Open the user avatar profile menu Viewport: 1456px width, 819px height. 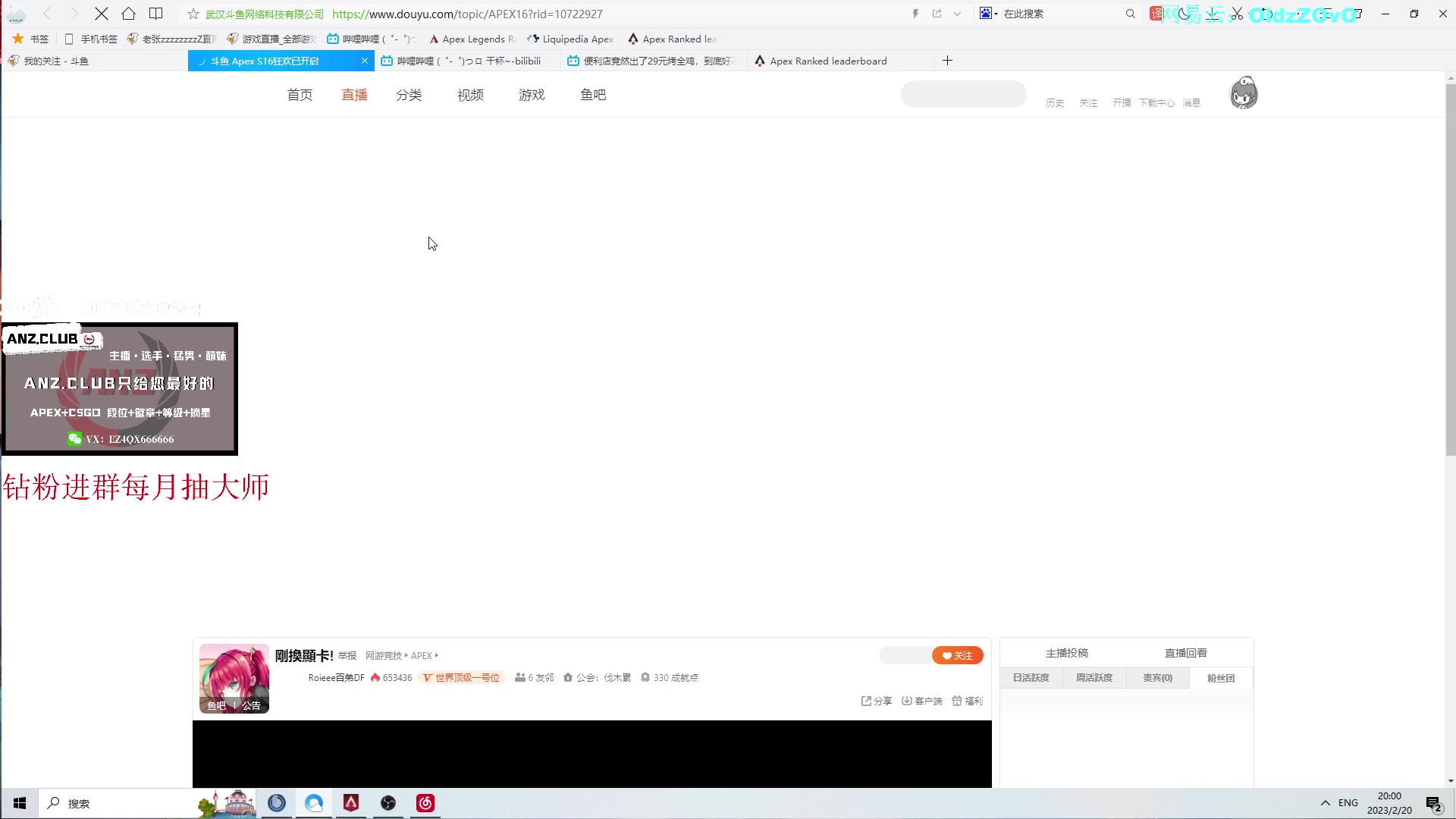point(1244,93)
